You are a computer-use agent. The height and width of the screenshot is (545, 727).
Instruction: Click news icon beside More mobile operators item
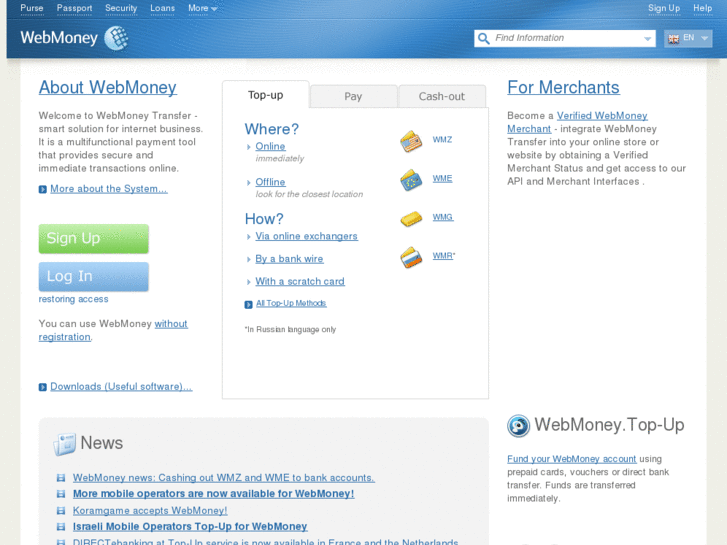pos(61,494)
